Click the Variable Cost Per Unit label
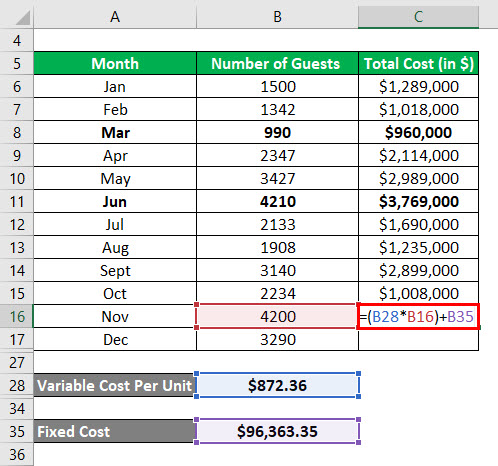The width and height of the screenshot is (498, 466). point(114,385)
